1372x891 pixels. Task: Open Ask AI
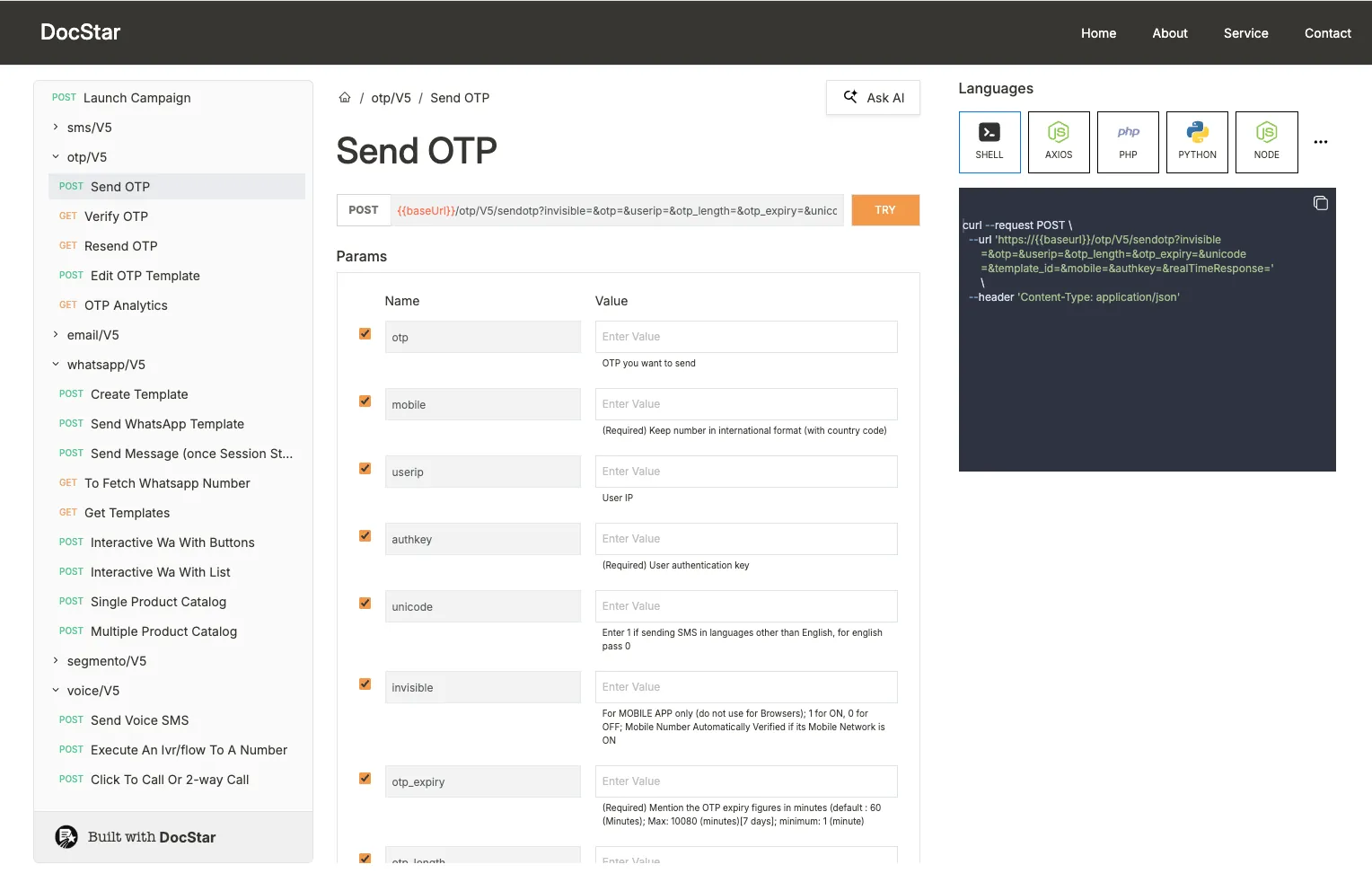872,97
